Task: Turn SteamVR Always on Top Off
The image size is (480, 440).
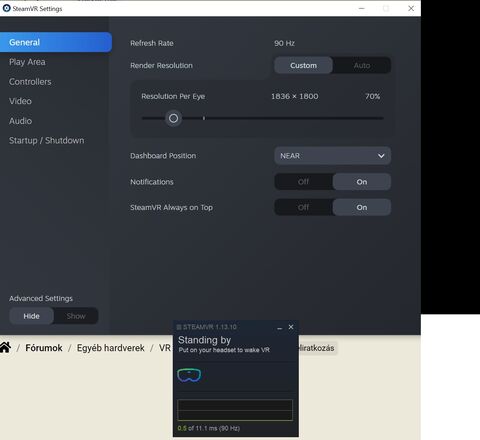Action: [x=303, y=207]
